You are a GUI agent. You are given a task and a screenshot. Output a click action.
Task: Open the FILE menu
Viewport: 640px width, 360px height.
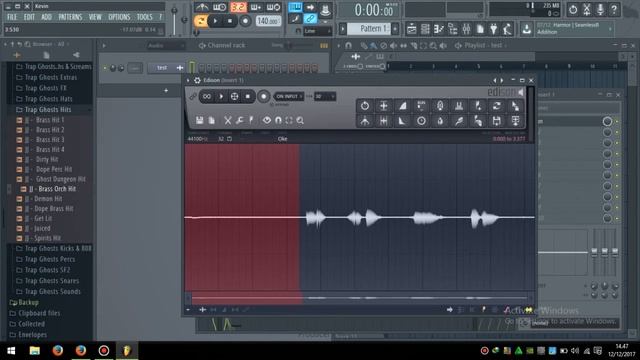[12, 17]
